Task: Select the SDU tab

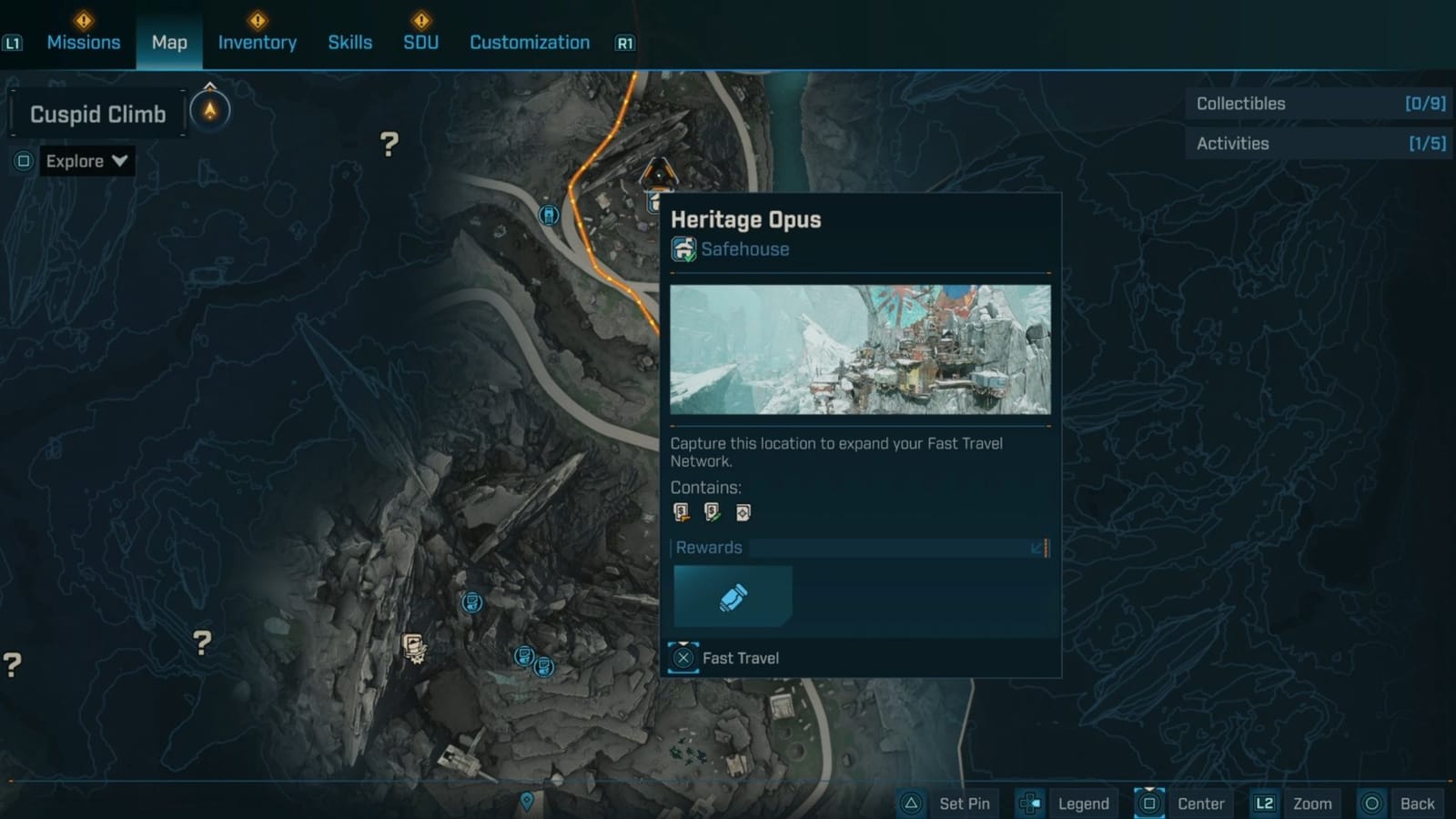Action: [x=420, y=43]
